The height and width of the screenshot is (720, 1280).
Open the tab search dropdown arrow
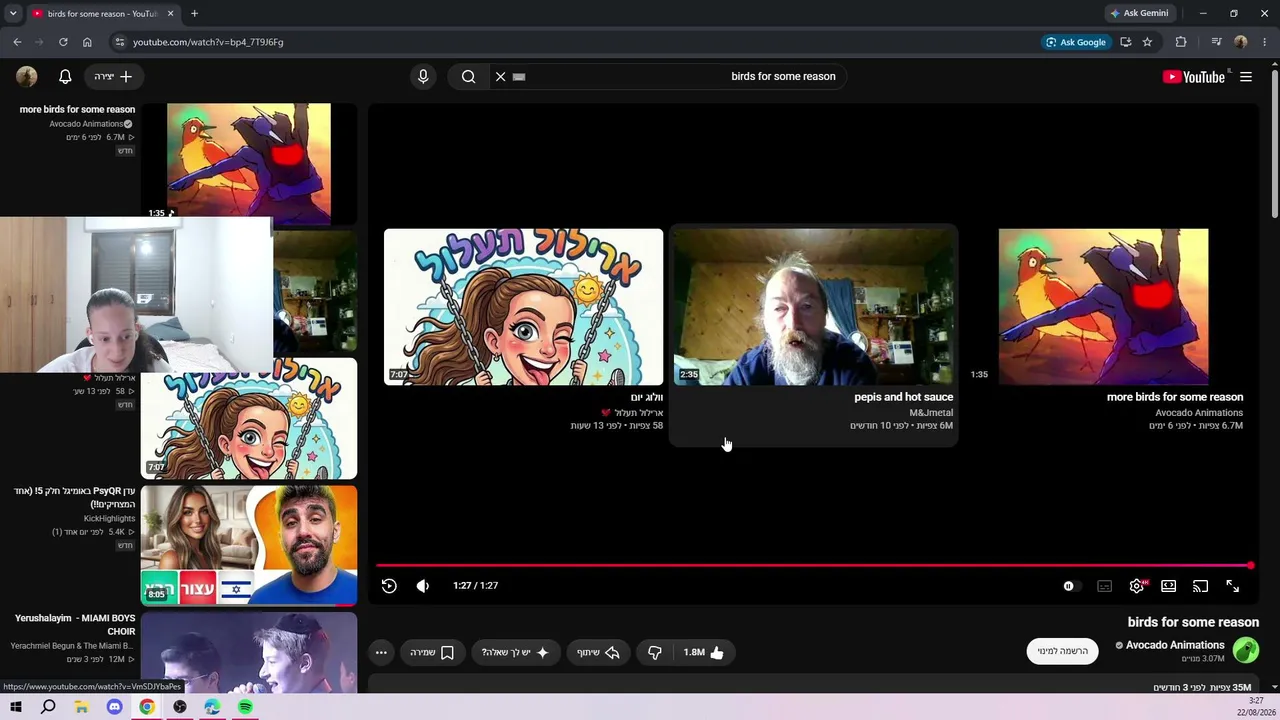[x=13, y=14]
